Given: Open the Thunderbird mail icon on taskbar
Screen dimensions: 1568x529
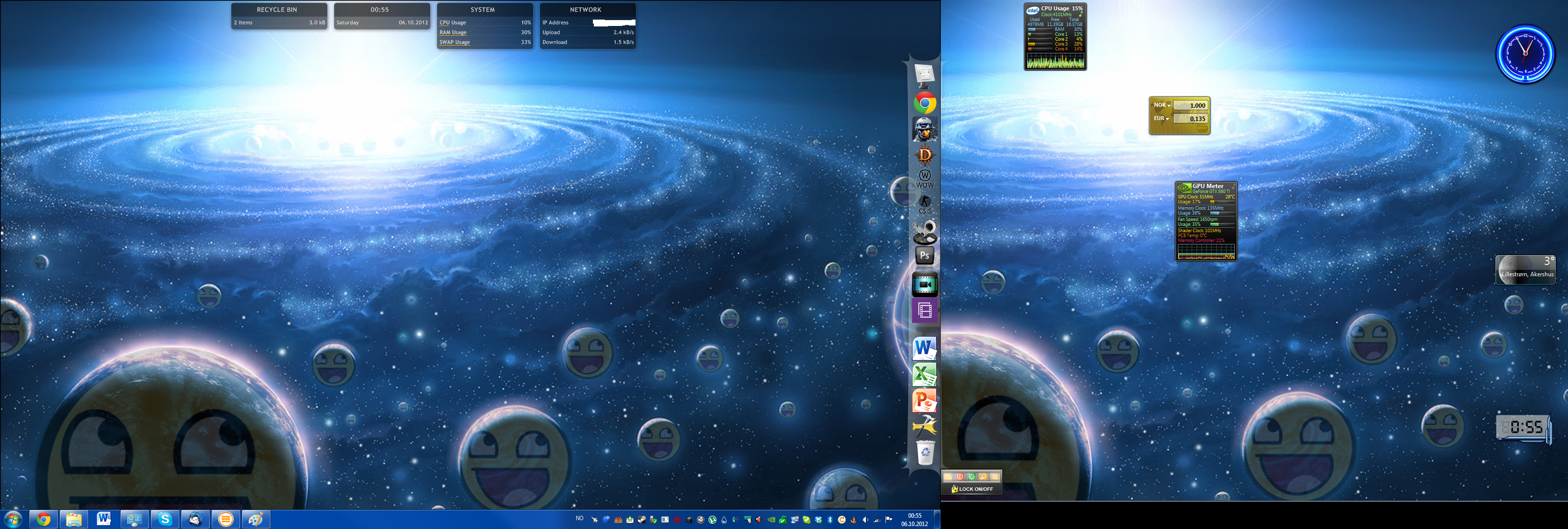Looking at the screenshot, I should [x=196, y=519].
